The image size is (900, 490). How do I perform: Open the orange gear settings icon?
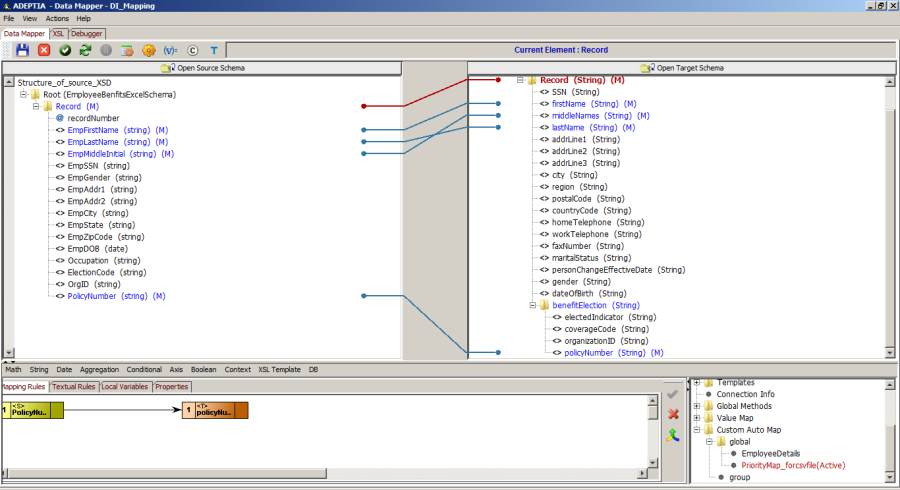point(149,50)
